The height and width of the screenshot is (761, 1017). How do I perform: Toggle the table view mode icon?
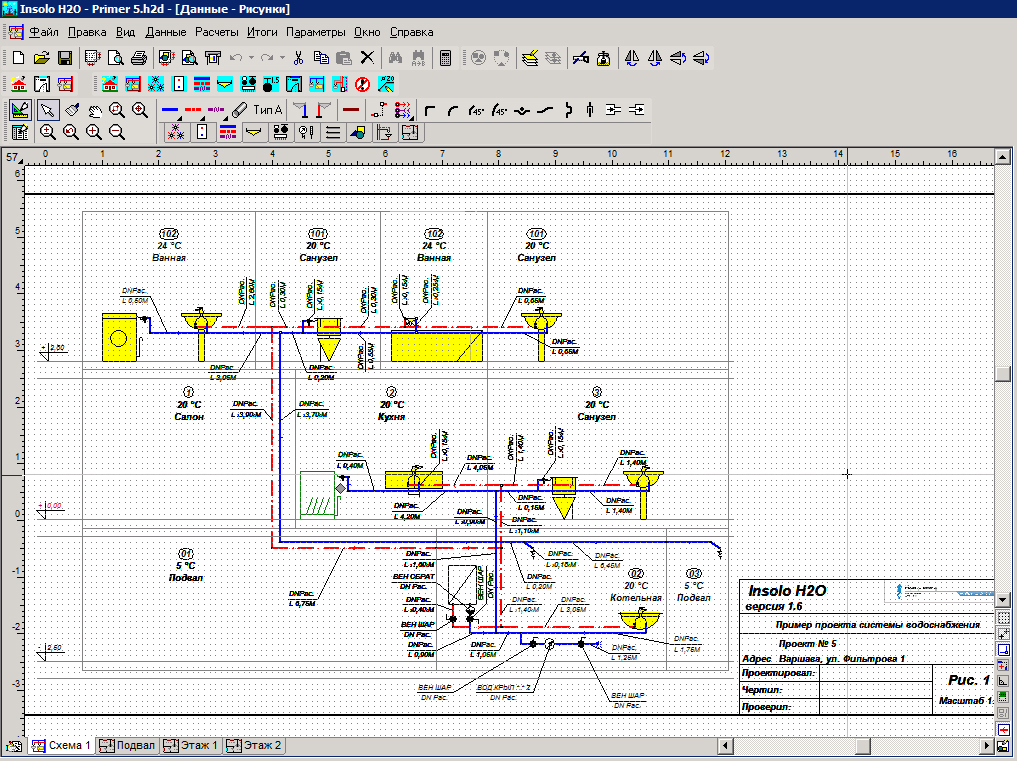[20, 132]
